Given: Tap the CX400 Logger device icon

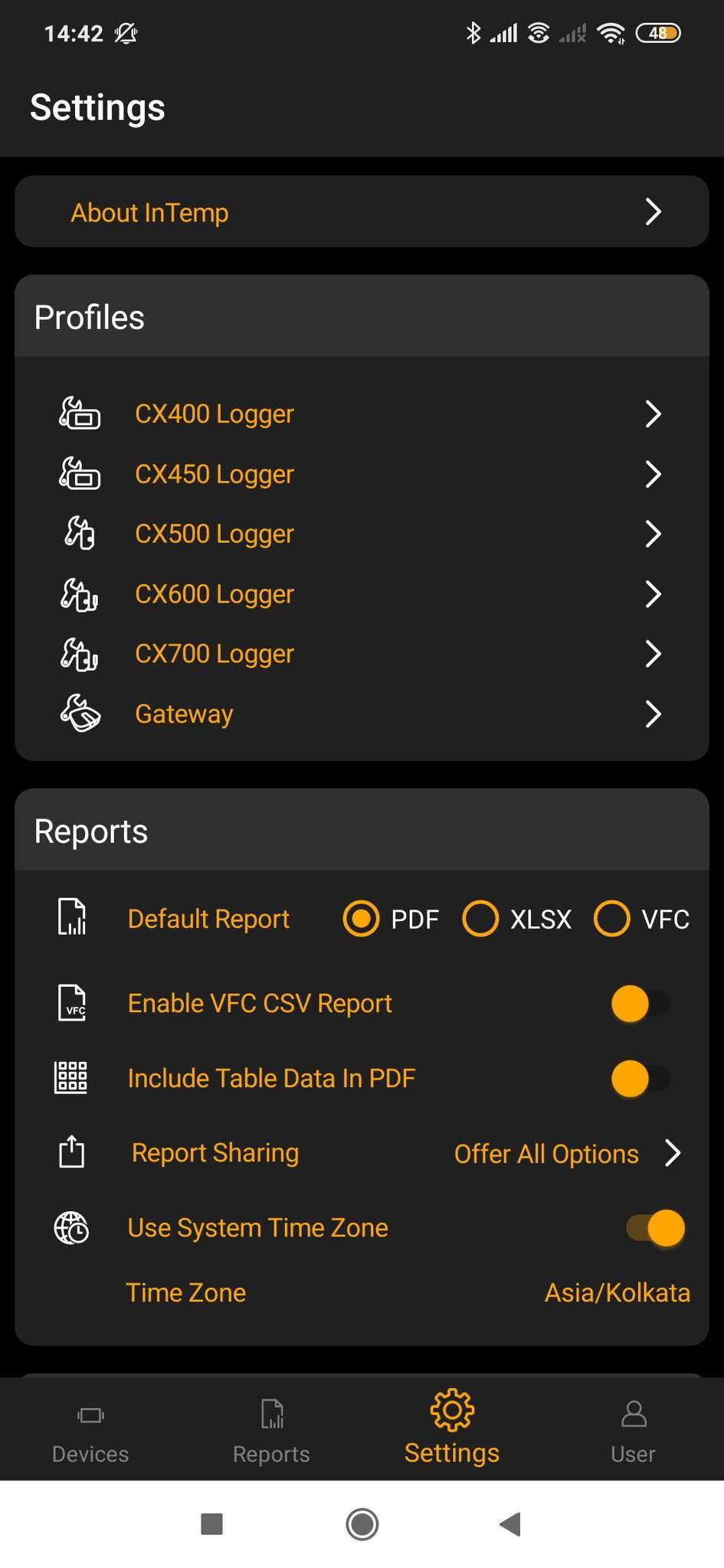Looking at the screenshot, I should pyautogui.click(x=80, y=413).
